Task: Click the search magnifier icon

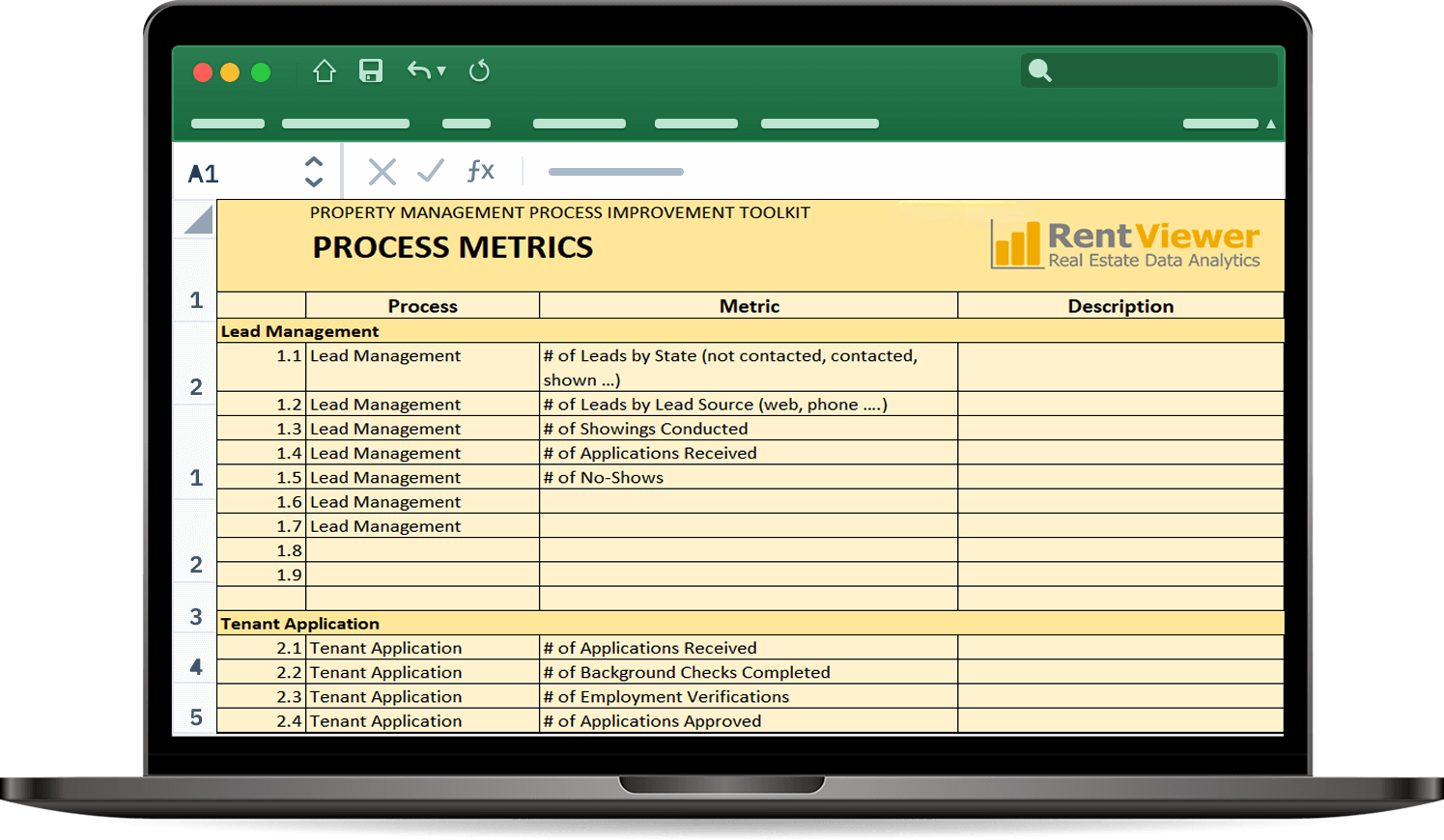Action: click(x=1039, y=70)
